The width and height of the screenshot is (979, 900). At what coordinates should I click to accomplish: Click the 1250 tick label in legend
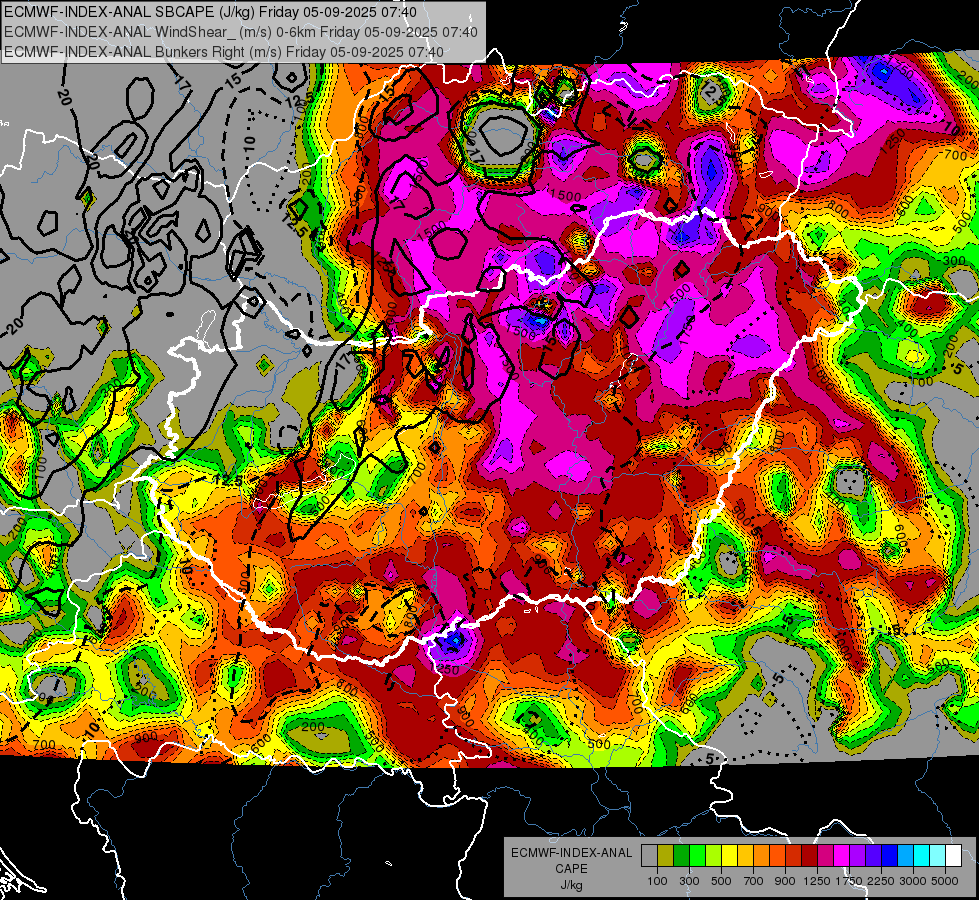817,881
